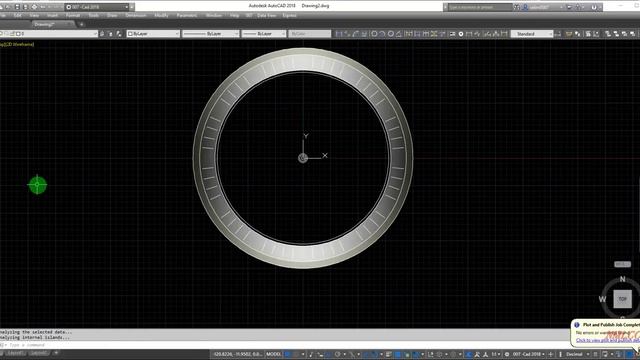
Task: Toggle grid display in status bar
Action: pyautogui.click(x=287, y=354)
